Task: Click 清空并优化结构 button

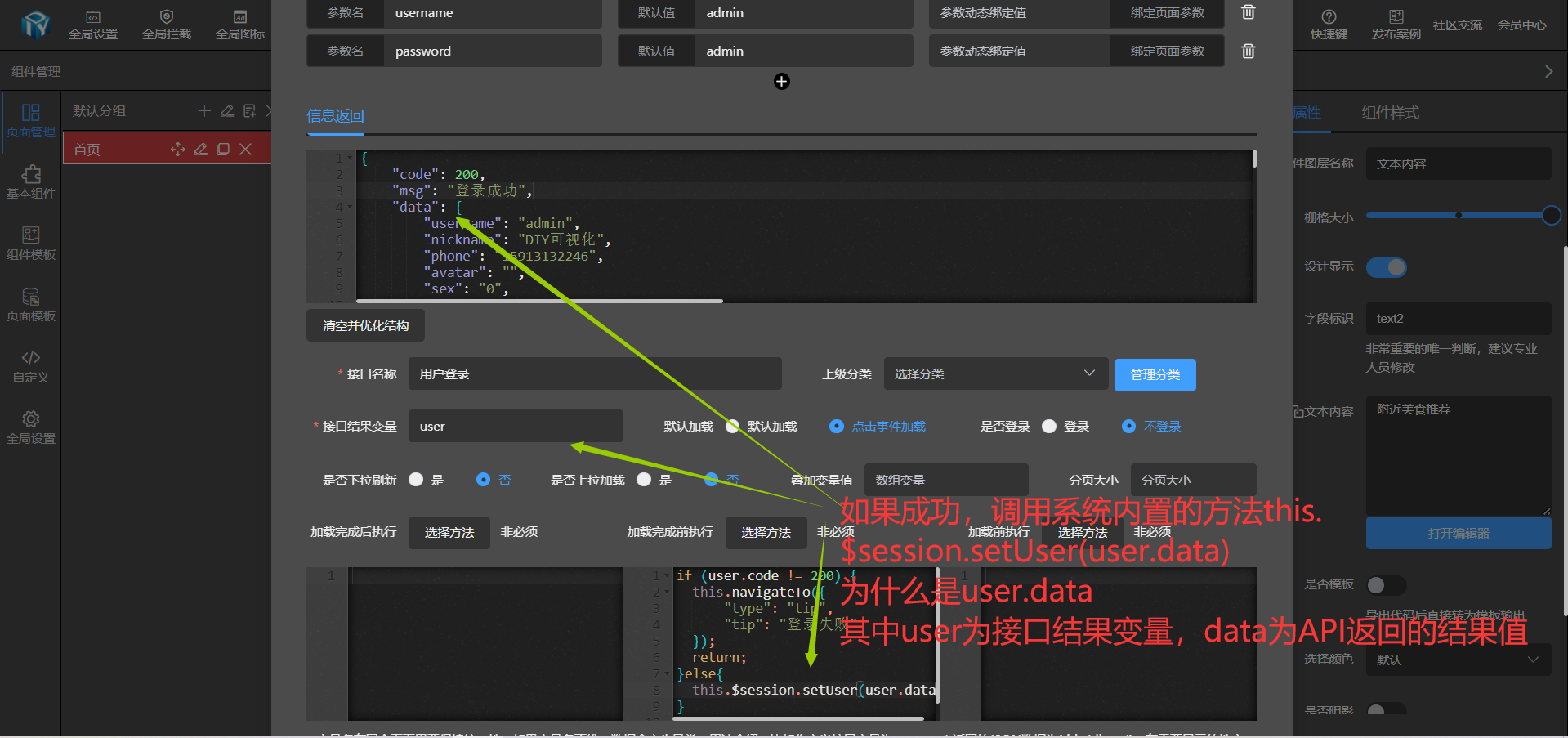Action: (x=365, y=325)
